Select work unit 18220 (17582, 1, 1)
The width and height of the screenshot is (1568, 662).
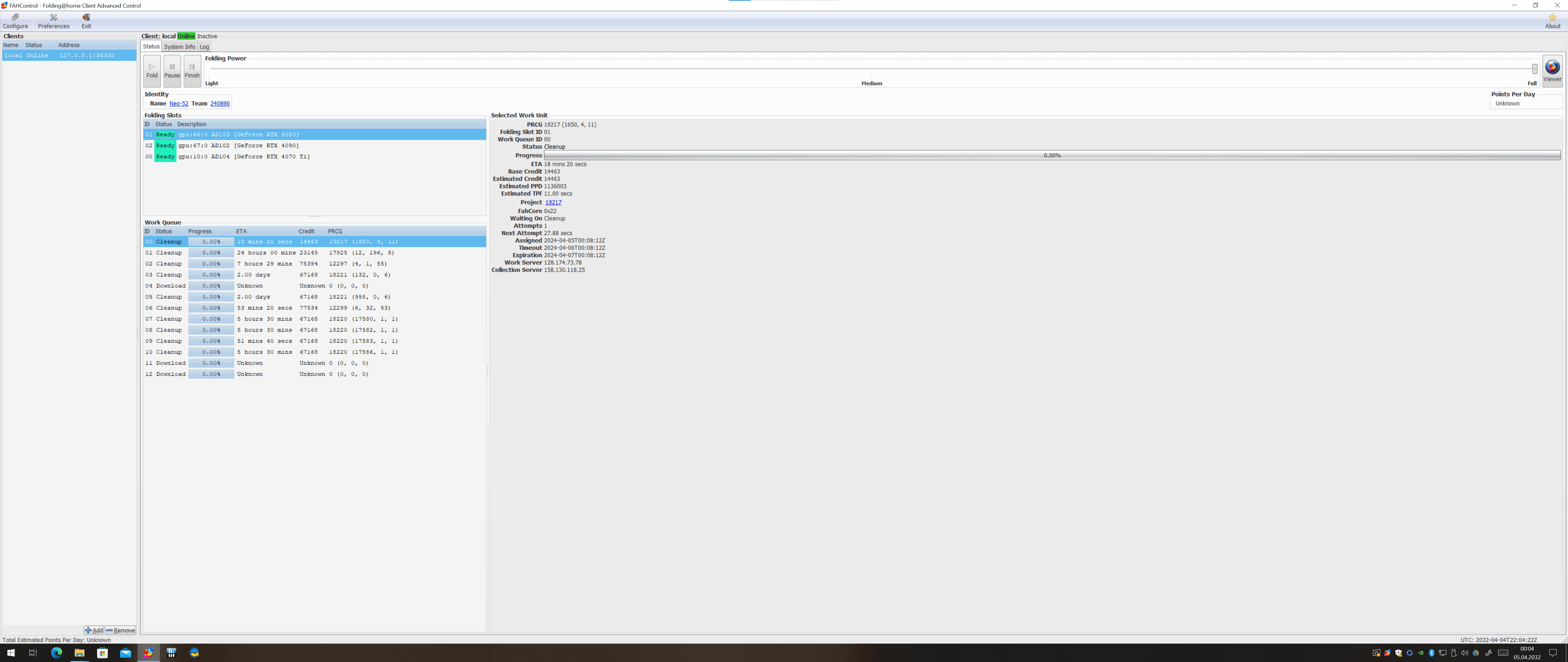click(315, 330)
